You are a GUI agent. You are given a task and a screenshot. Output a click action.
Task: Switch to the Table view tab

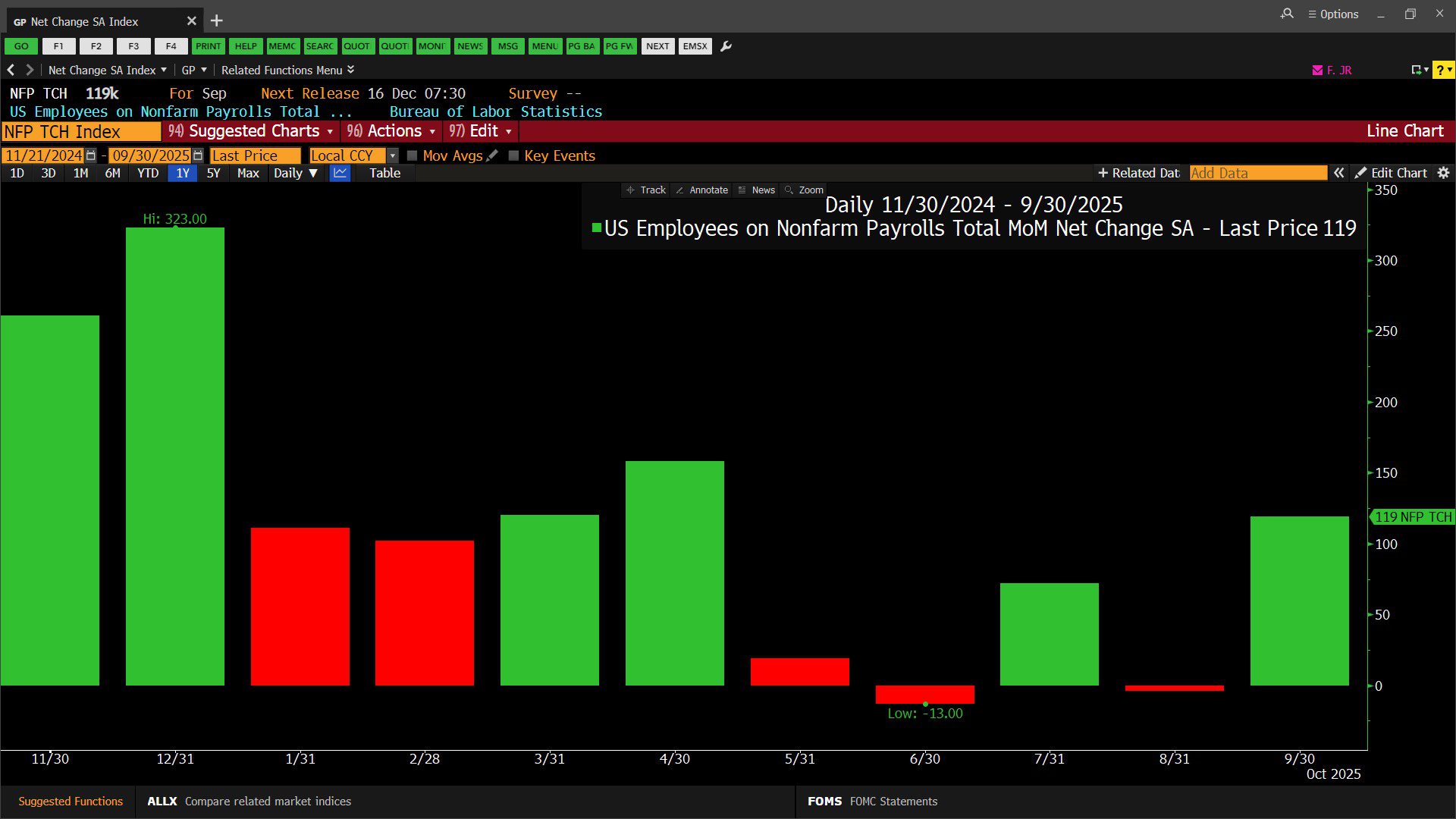[384, 173]
